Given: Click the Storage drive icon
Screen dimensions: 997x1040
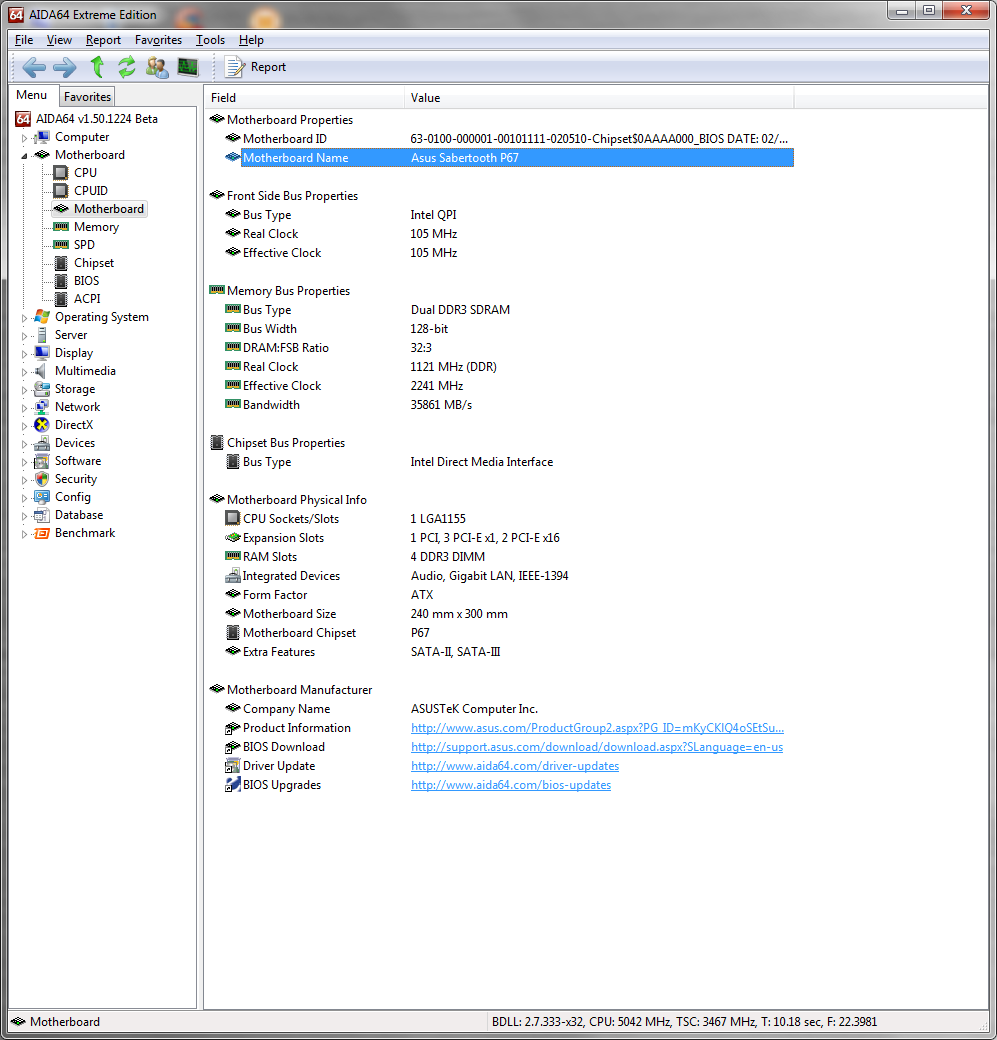Looking at the screenshot, I should click(x=42, y=388).
